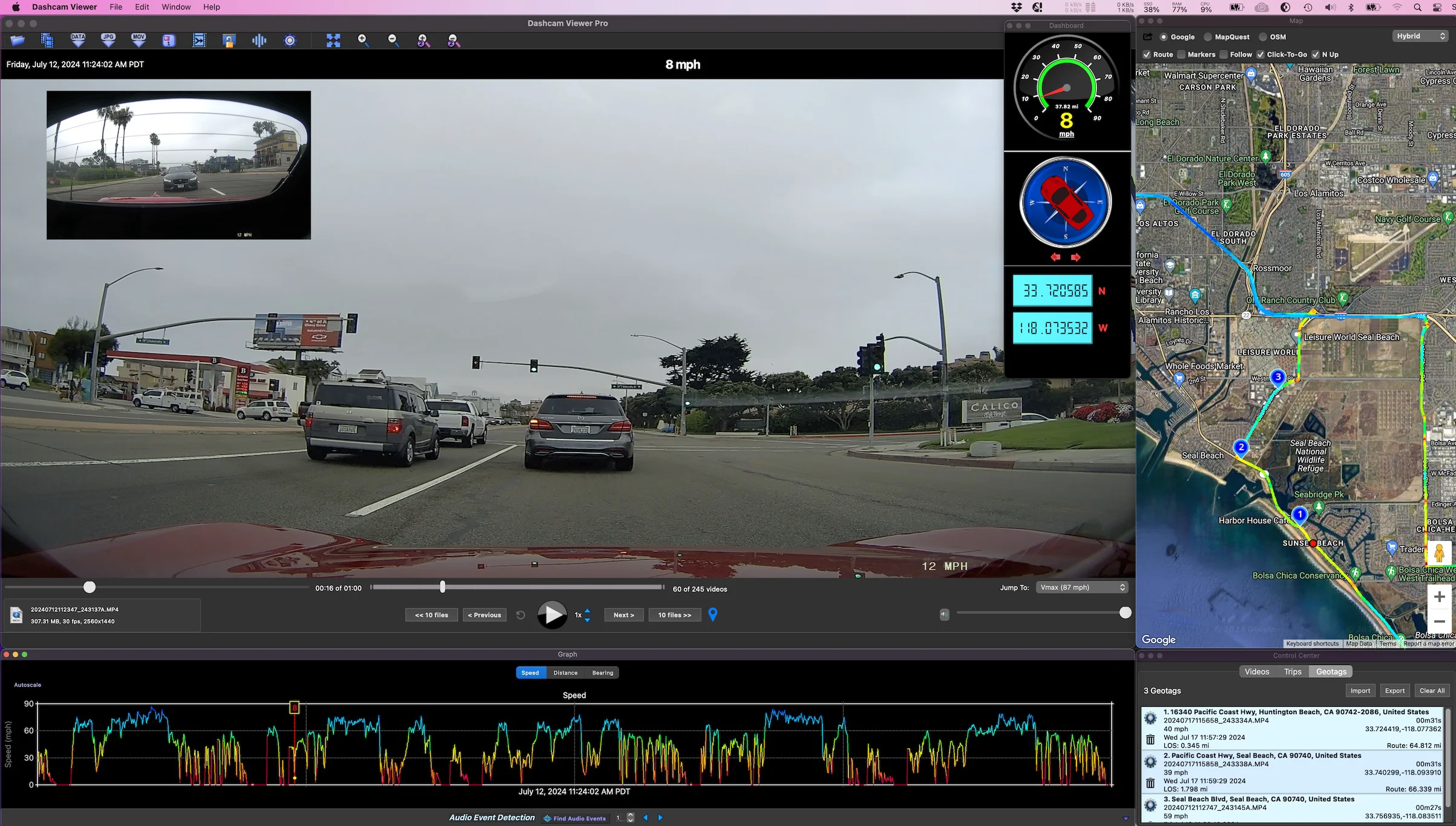
Task: Click the Next video button
Action: click(x=623, y=614)
